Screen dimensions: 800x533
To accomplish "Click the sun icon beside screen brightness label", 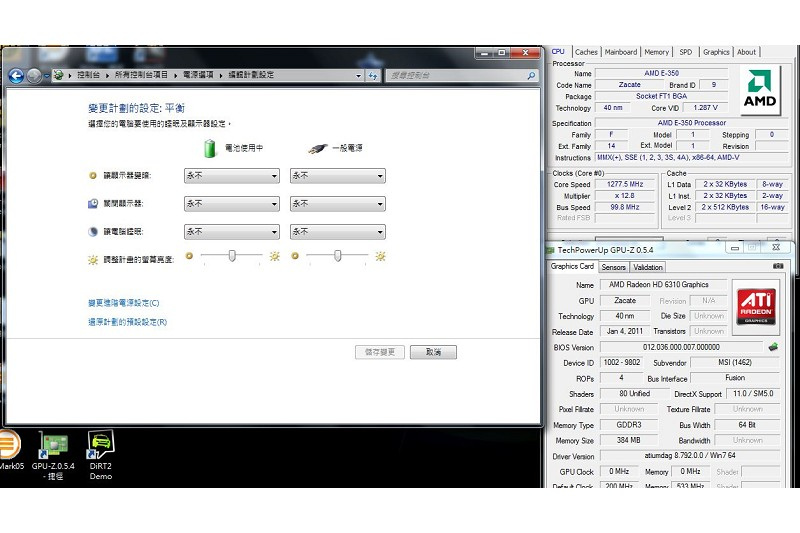I will (x=93, y=260).
